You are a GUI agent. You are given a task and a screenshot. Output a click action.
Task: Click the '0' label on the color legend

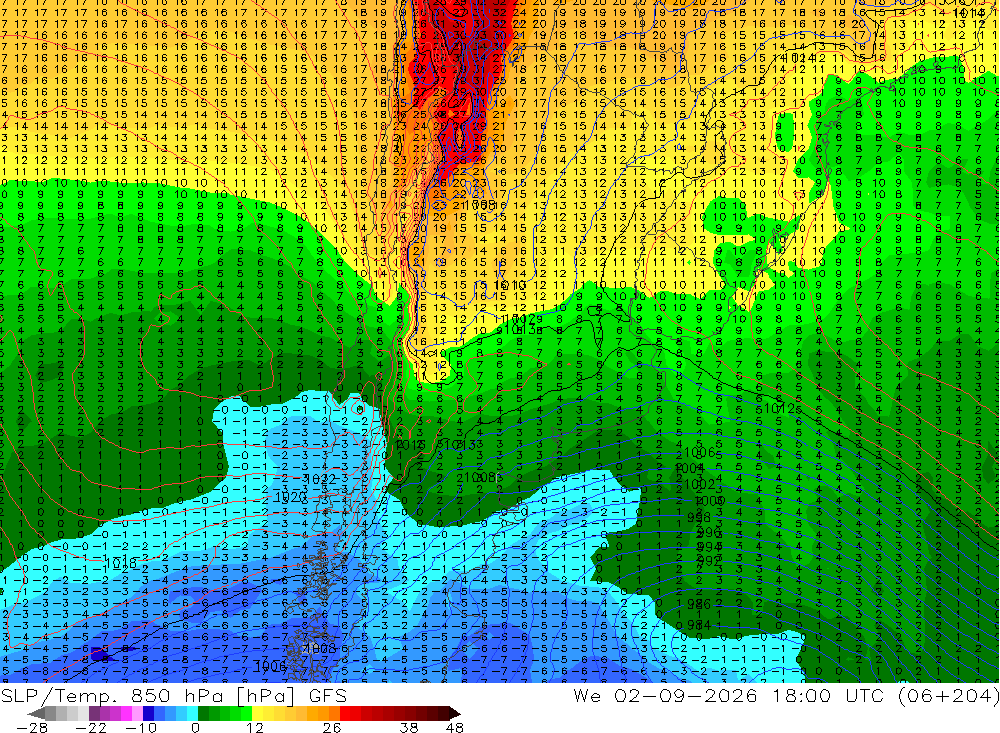pyautogui.click(x=195, y=727)
